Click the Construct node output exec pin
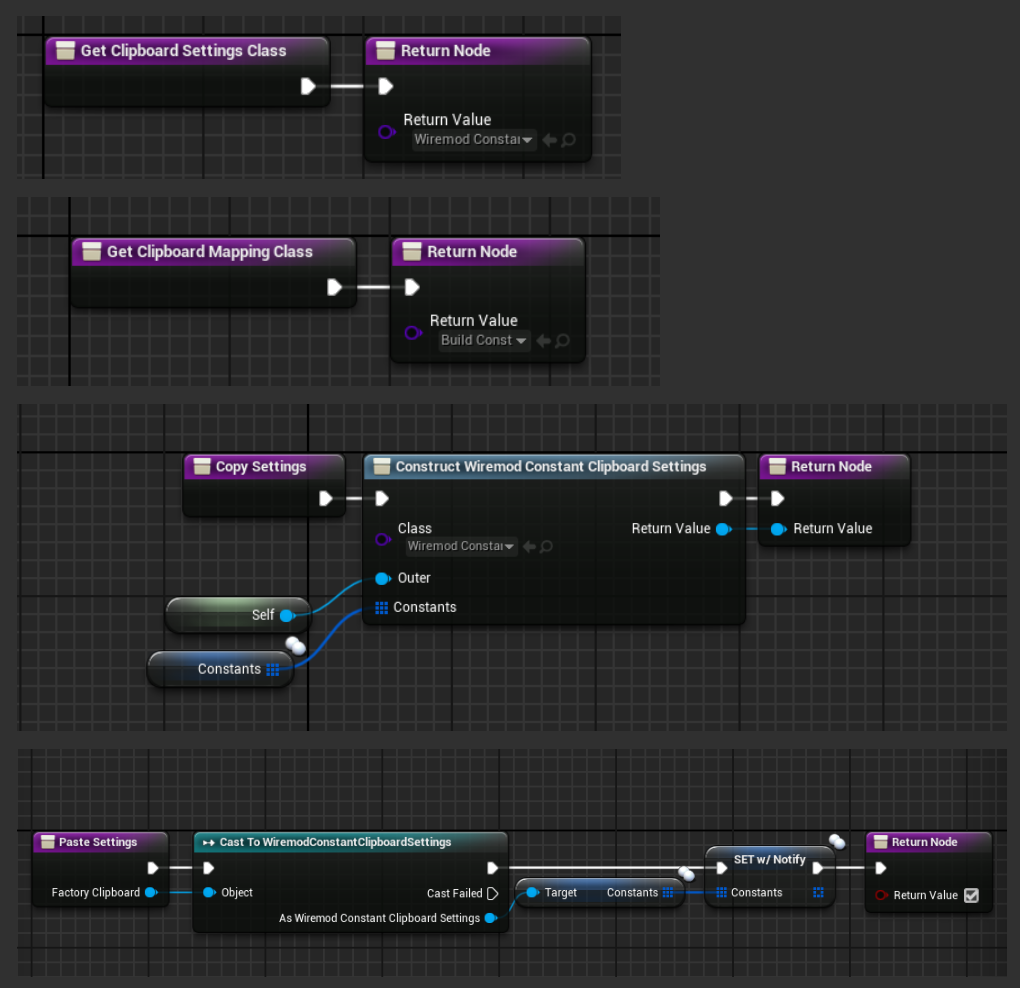 pos(726,498)
